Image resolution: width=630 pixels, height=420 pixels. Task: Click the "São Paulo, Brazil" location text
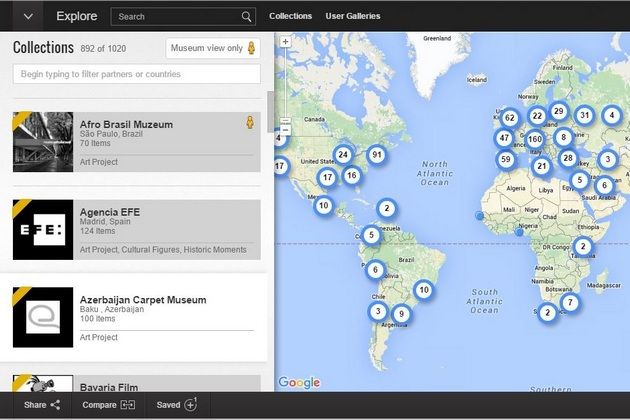(x=111, y=134)
